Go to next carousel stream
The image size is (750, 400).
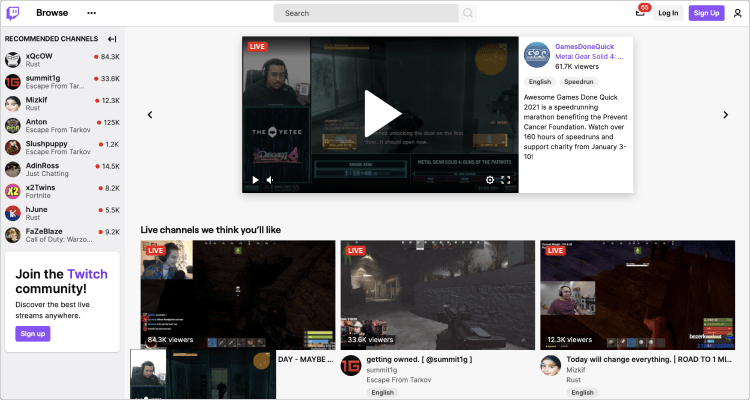726,115
